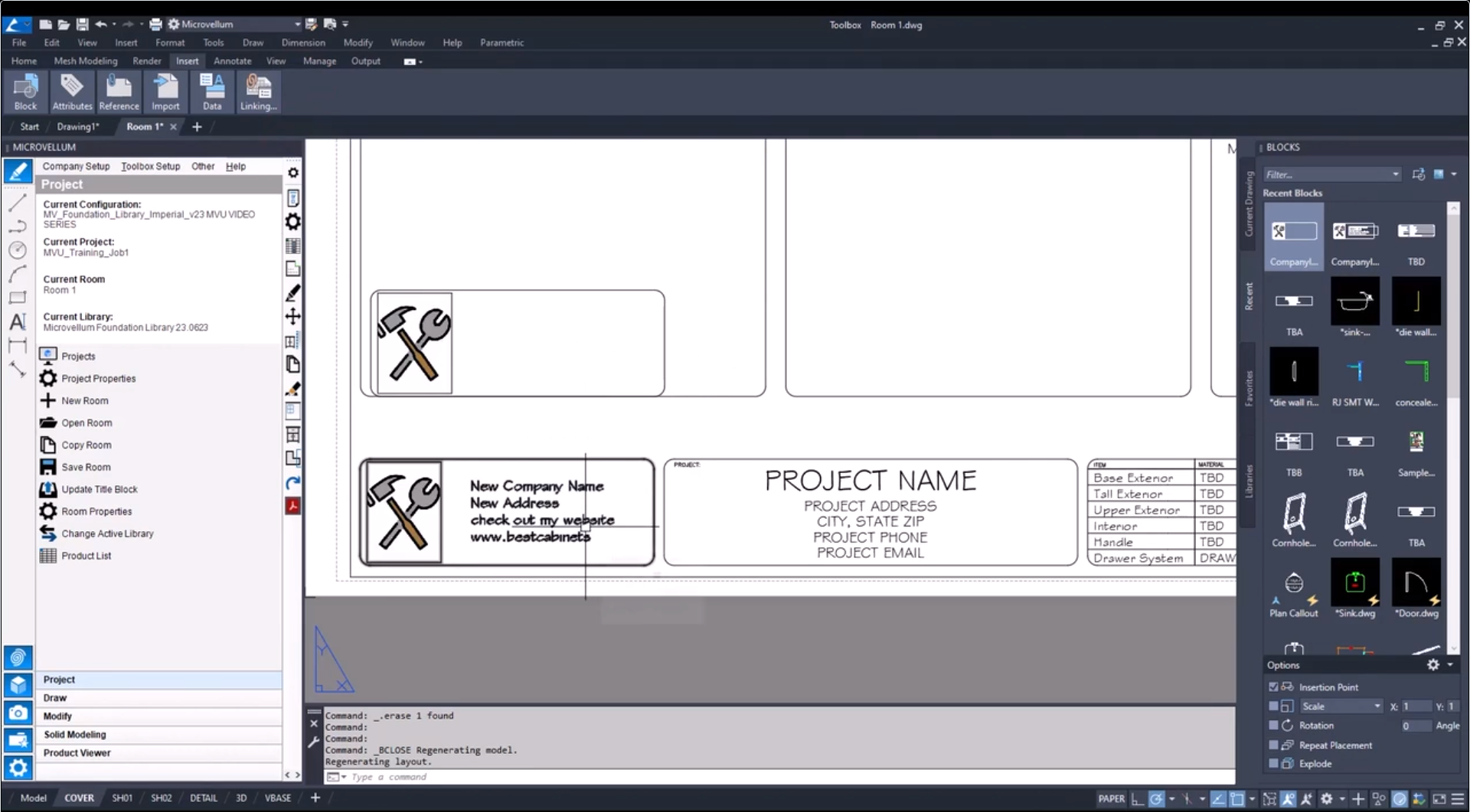Screen dimensions: 1470x812
Task: Open the Linking tool
Action: 258,91
